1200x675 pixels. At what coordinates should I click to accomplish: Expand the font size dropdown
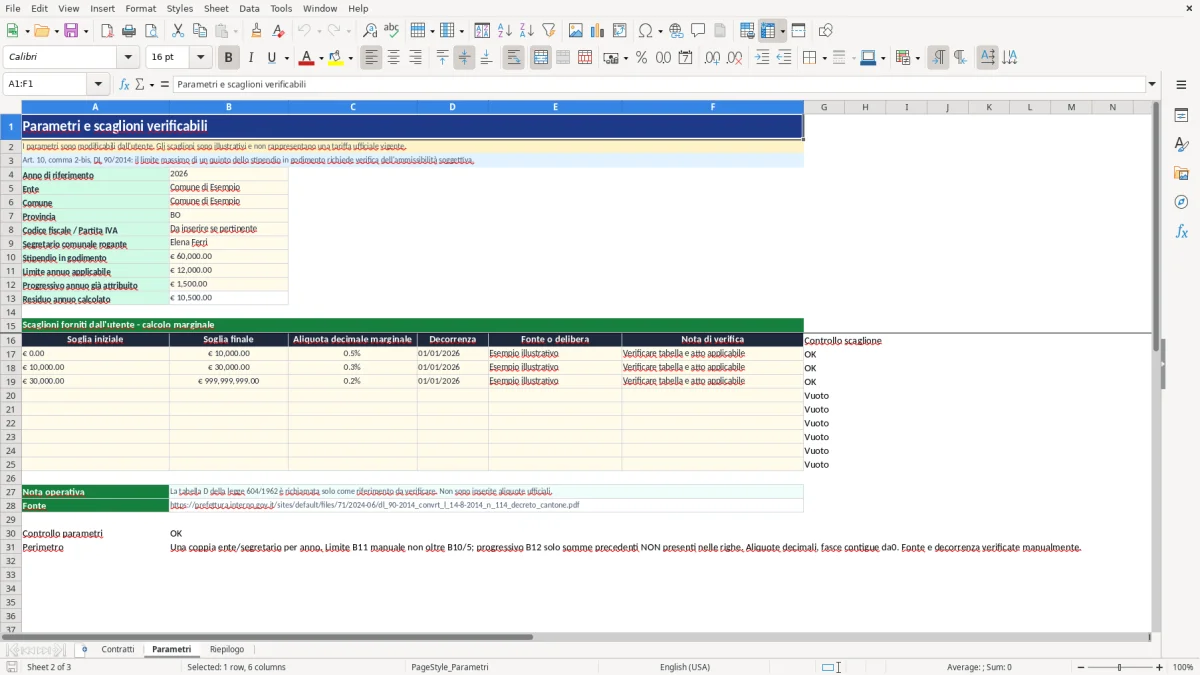point(201,58)
